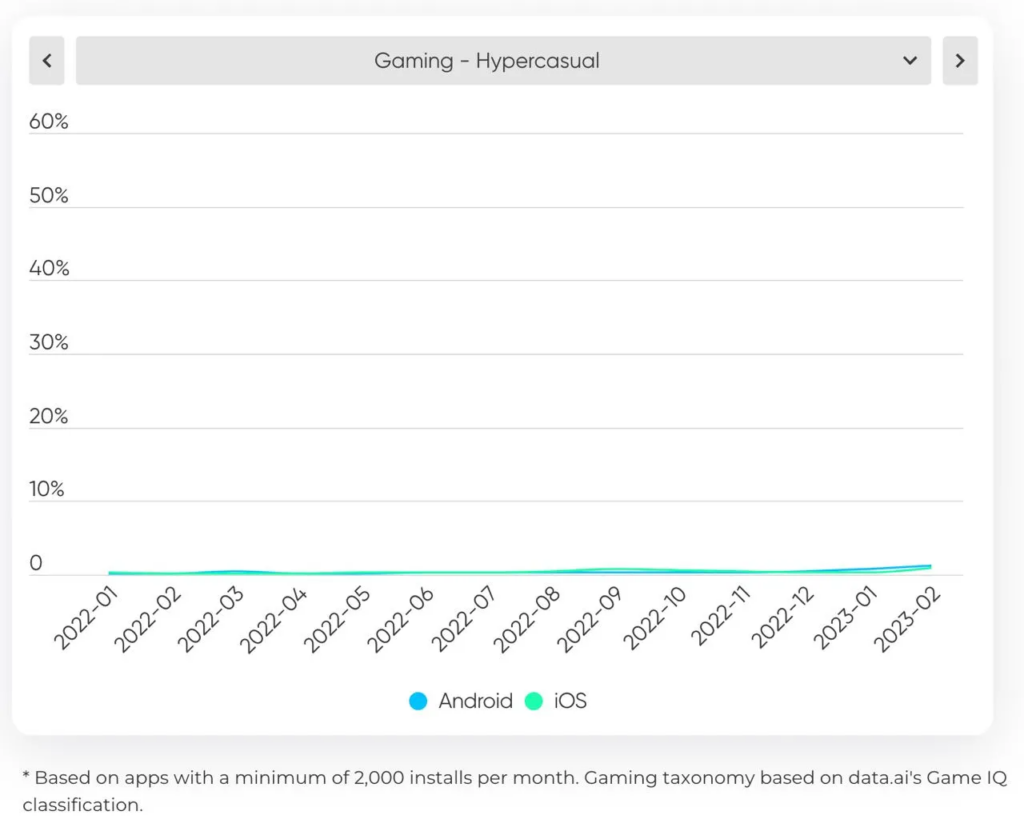Toggle the Android series via its legend label
1024x839 pixels.
pyautogui.click(x=475, y=701)
